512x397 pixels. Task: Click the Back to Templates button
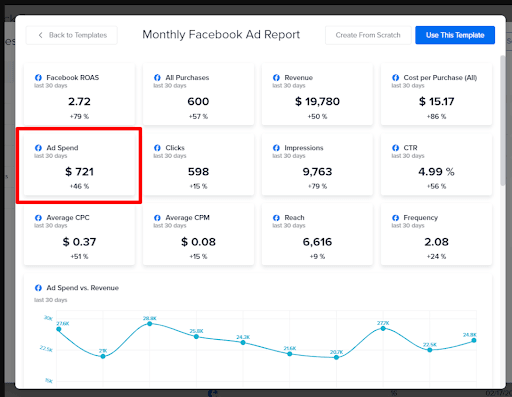[x=72, y=35]
